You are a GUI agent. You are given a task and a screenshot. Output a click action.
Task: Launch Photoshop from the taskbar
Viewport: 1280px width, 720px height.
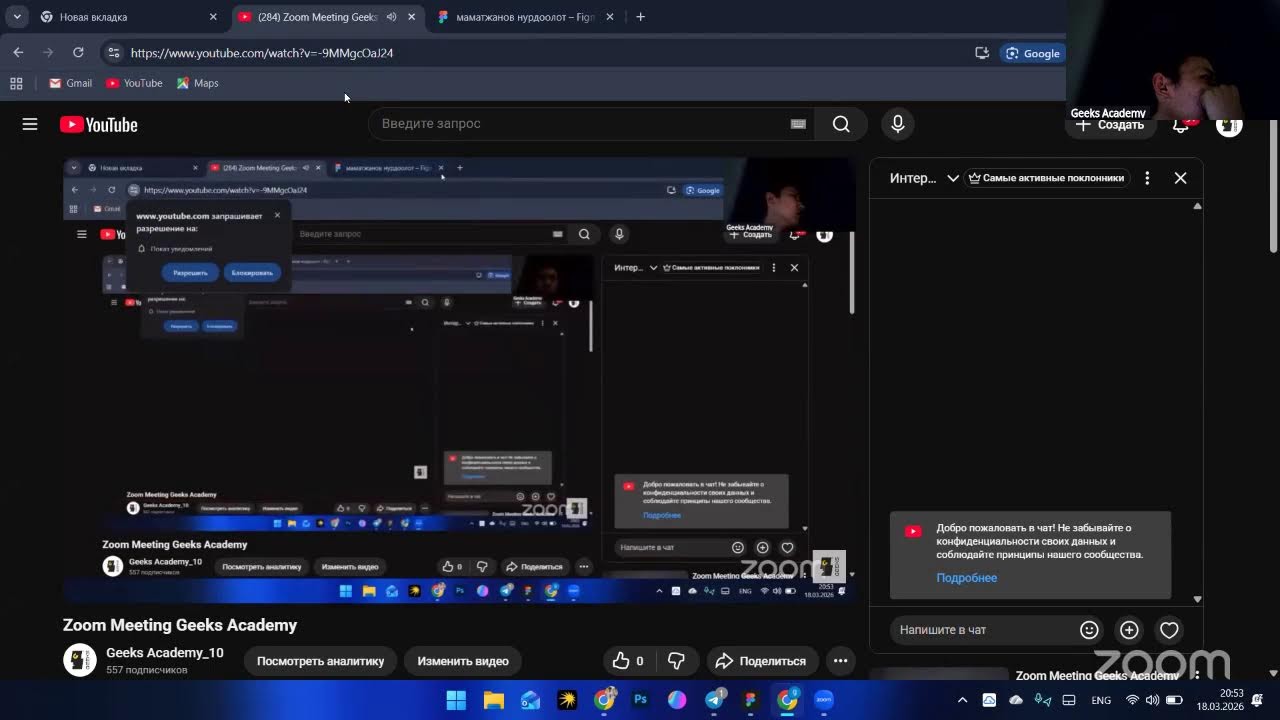(640, 700)
